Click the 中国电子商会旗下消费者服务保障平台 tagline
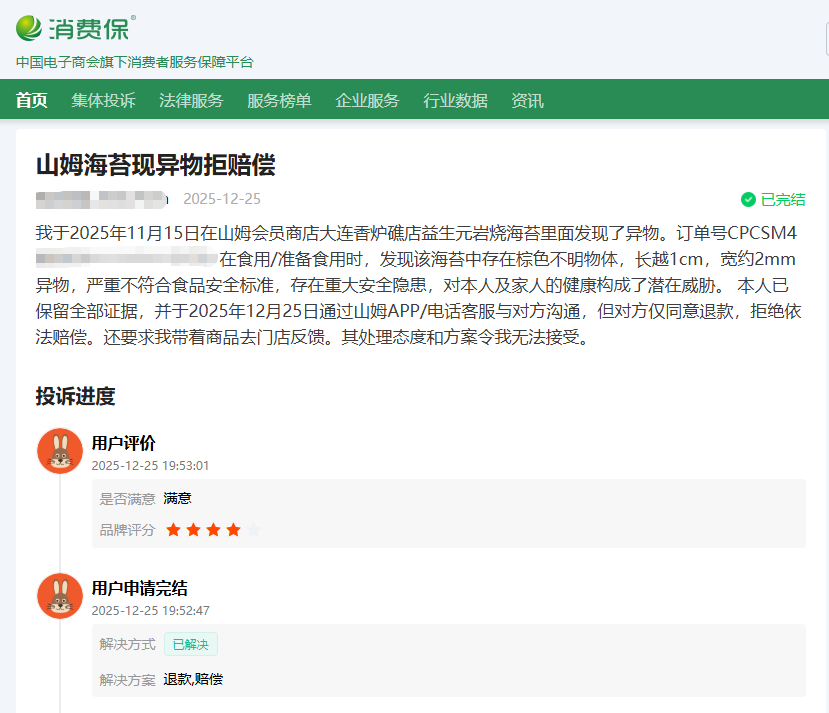829x713 pixels. (135, 62)
